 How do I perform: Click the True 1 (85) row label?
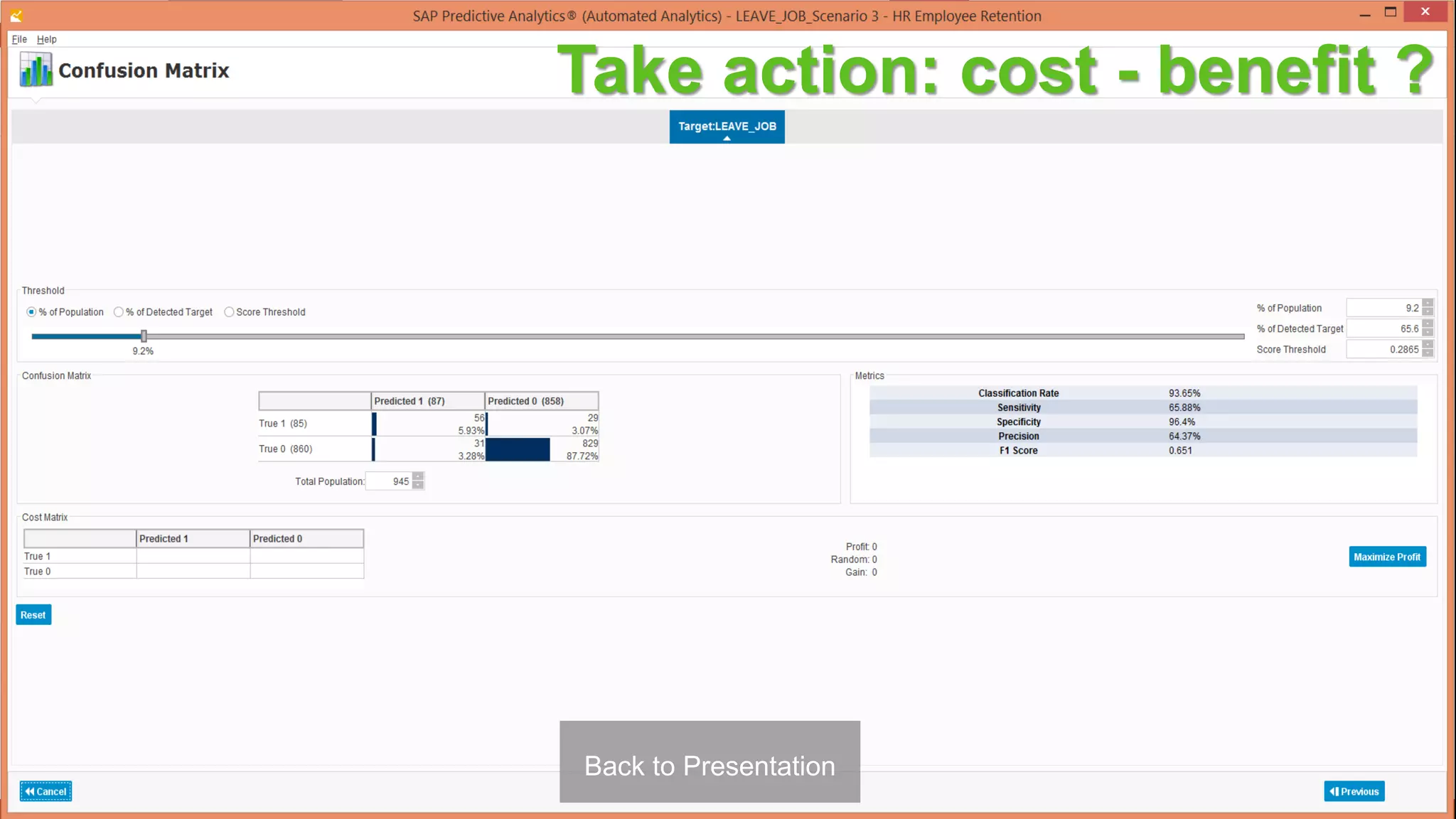283,424
